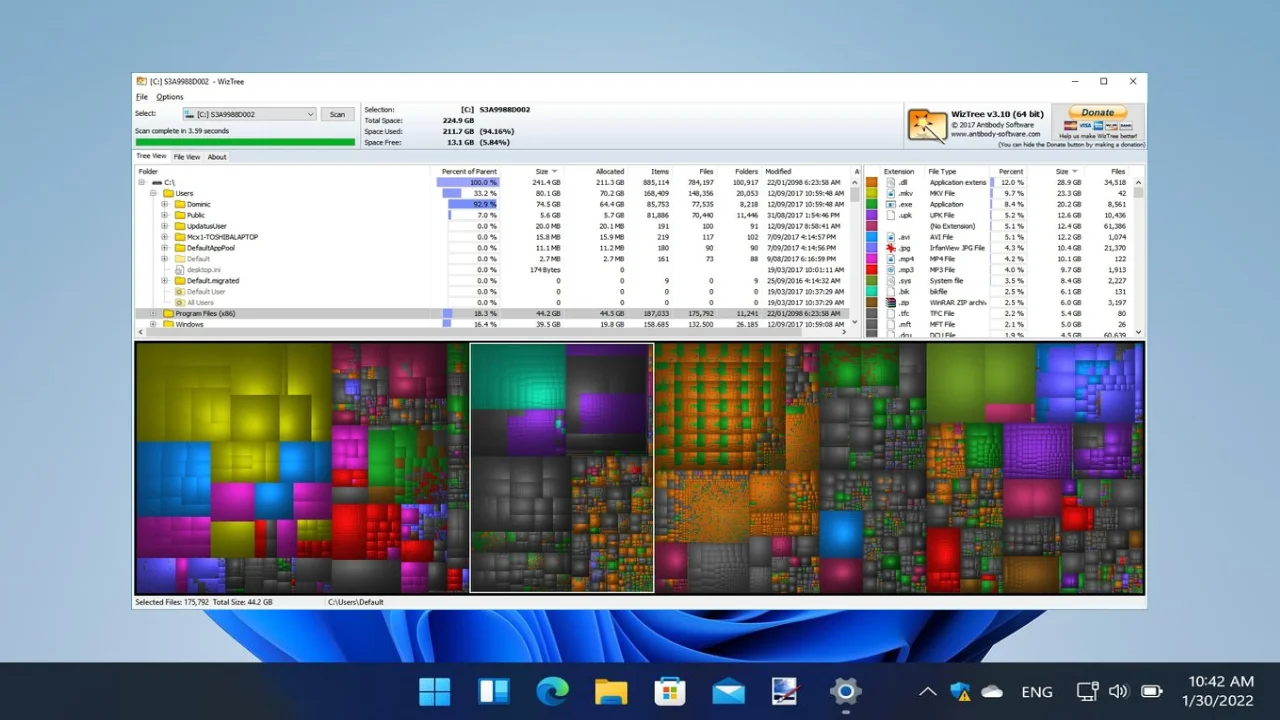
Task: Click the Program Files (x86) folder icon
Action: click(x=169, y=314)
